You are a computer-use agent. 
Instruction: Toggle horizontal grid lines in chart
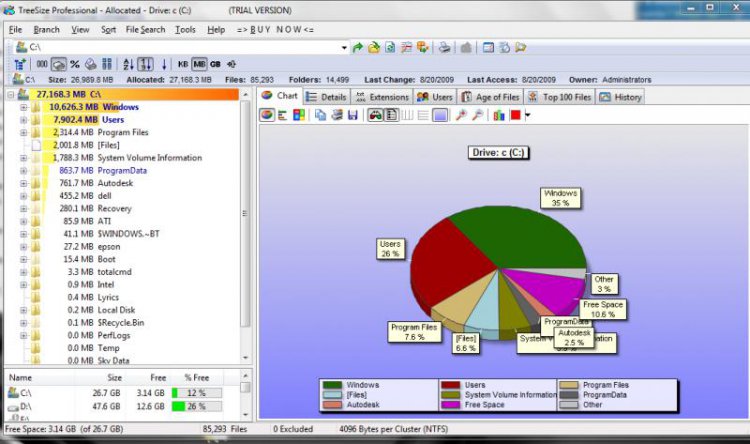pos(423,115)
